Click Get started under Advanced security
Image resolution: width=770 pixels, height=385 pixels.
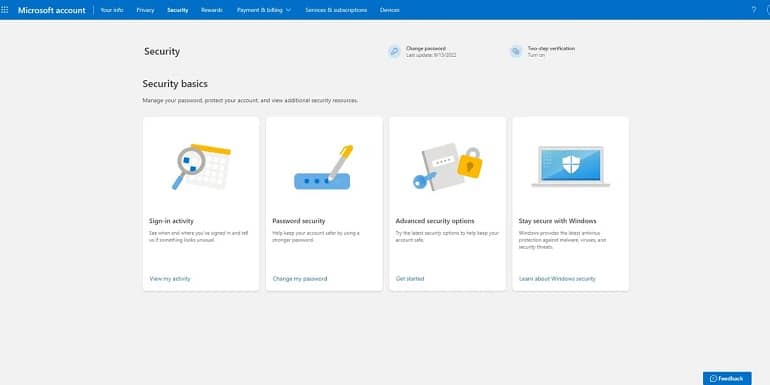pos(410,278)
